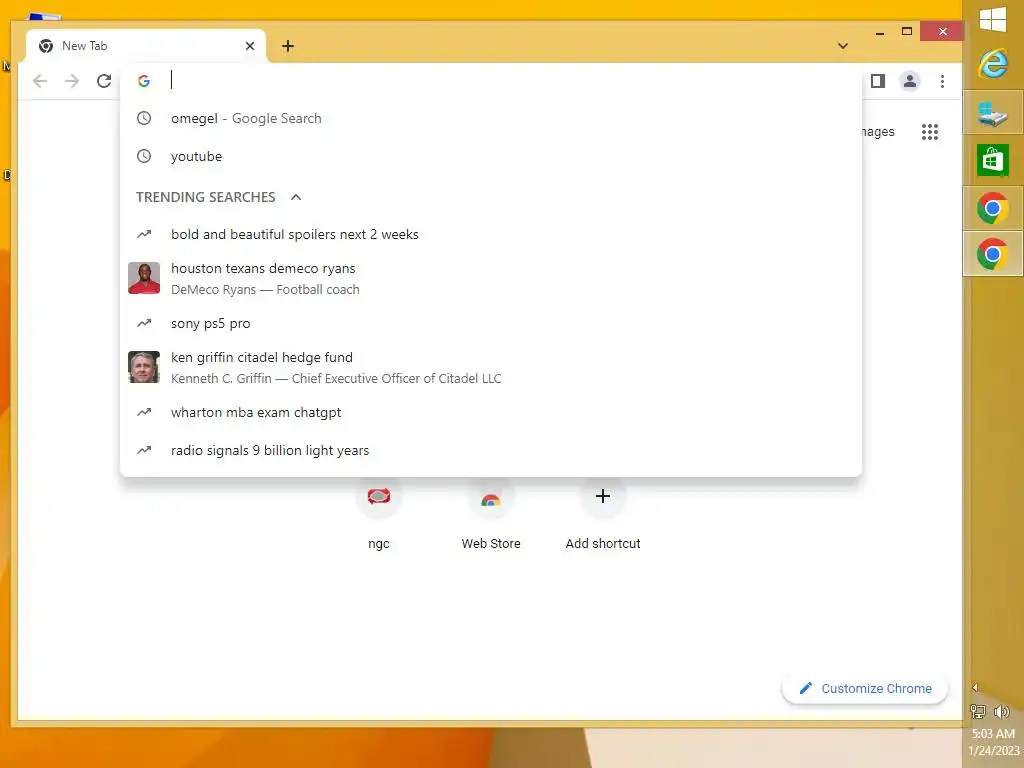Click trending arrow icon beside sony ps5 pro
The height and width of the screenshot is (768, 1024).
[144, 323]
